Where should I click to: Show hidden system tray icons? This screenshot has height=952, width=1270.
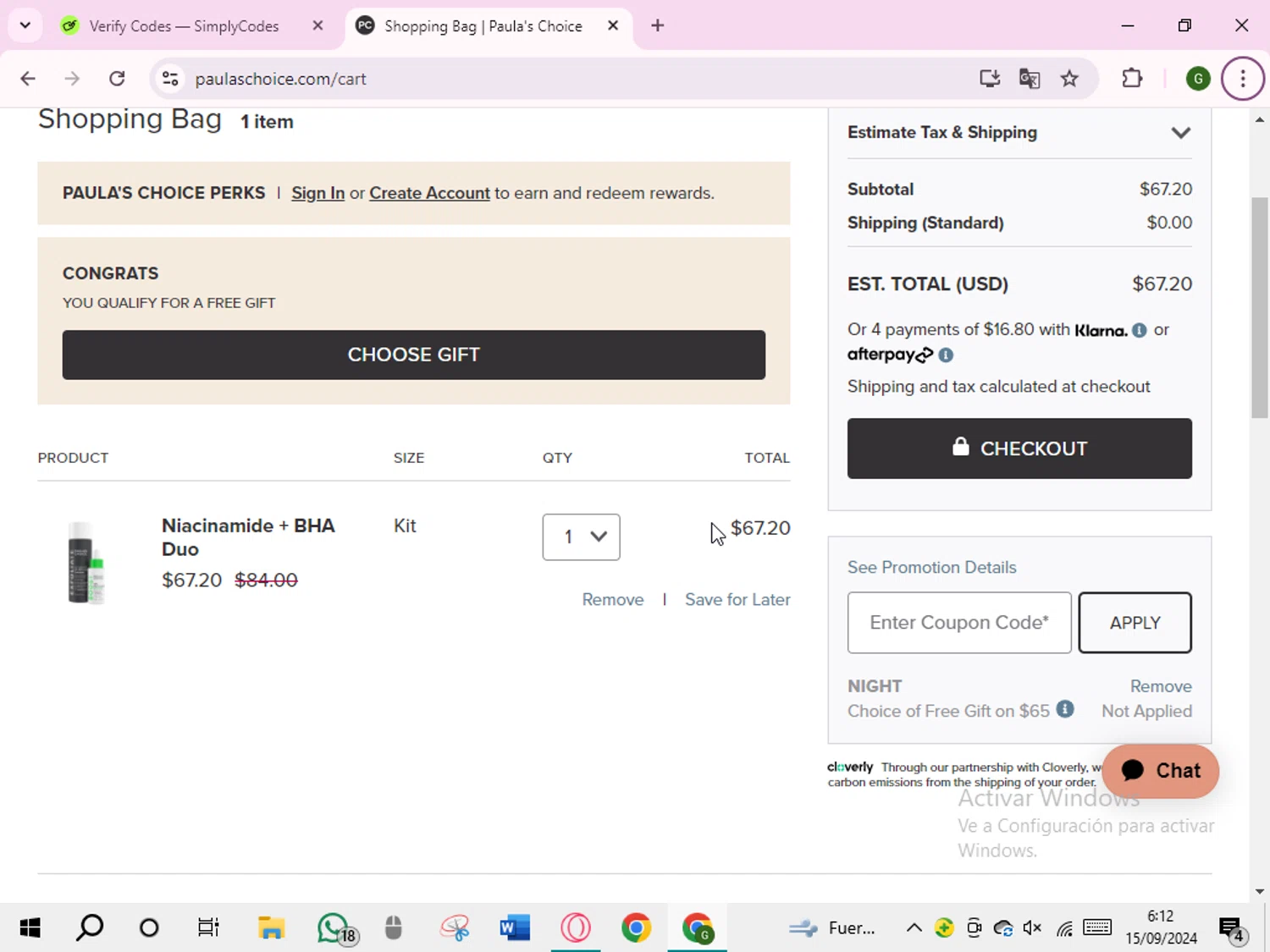914,928
